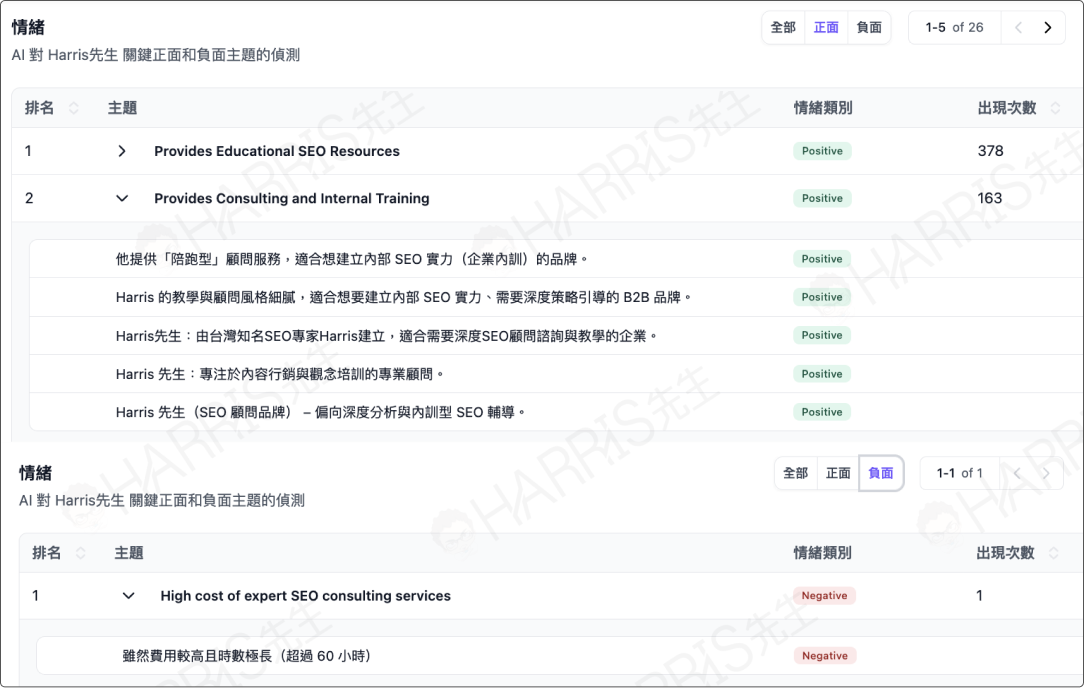The image size is (1084, 688).
Task: Click 'Provides Consulting and Internal Training' topic
Action: coord(292,198)
